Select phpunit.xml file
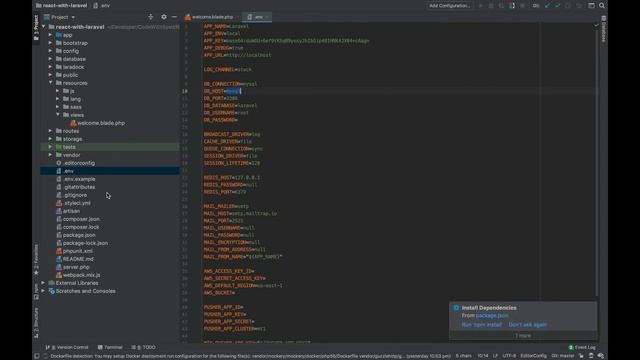 [78, 251]
